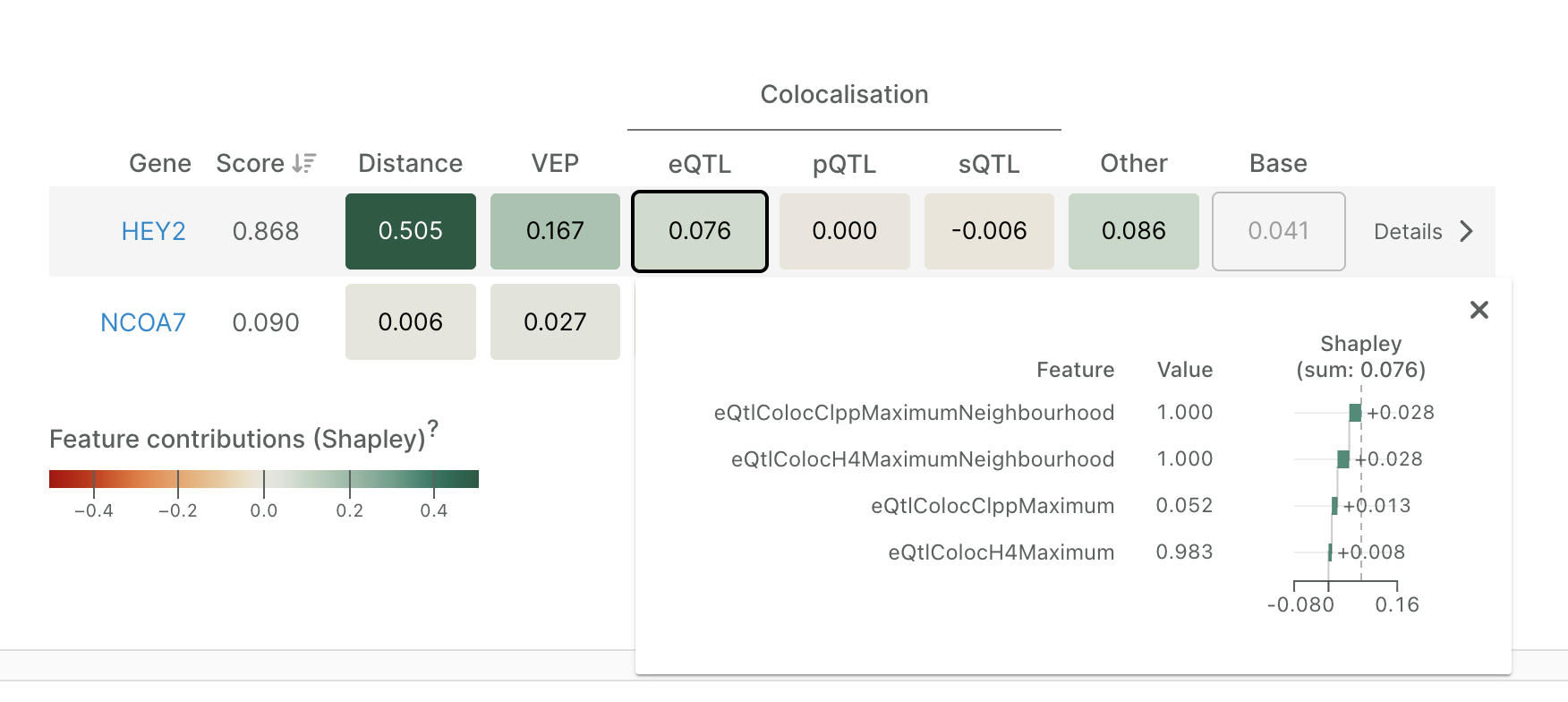1568x702 pixels.
Task: Sort by the Score column header
Action: pos(250,163)
